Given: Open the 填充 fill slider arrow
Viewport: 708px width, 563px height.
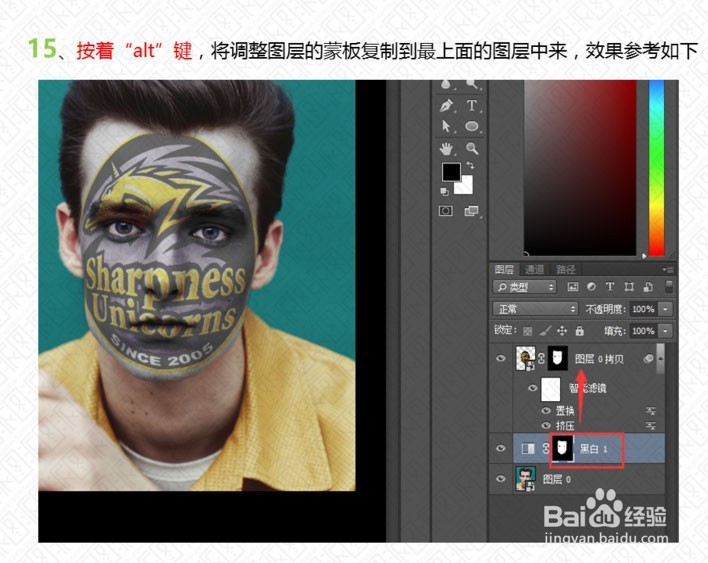Looking at the screenshot, I should (665, 331).
